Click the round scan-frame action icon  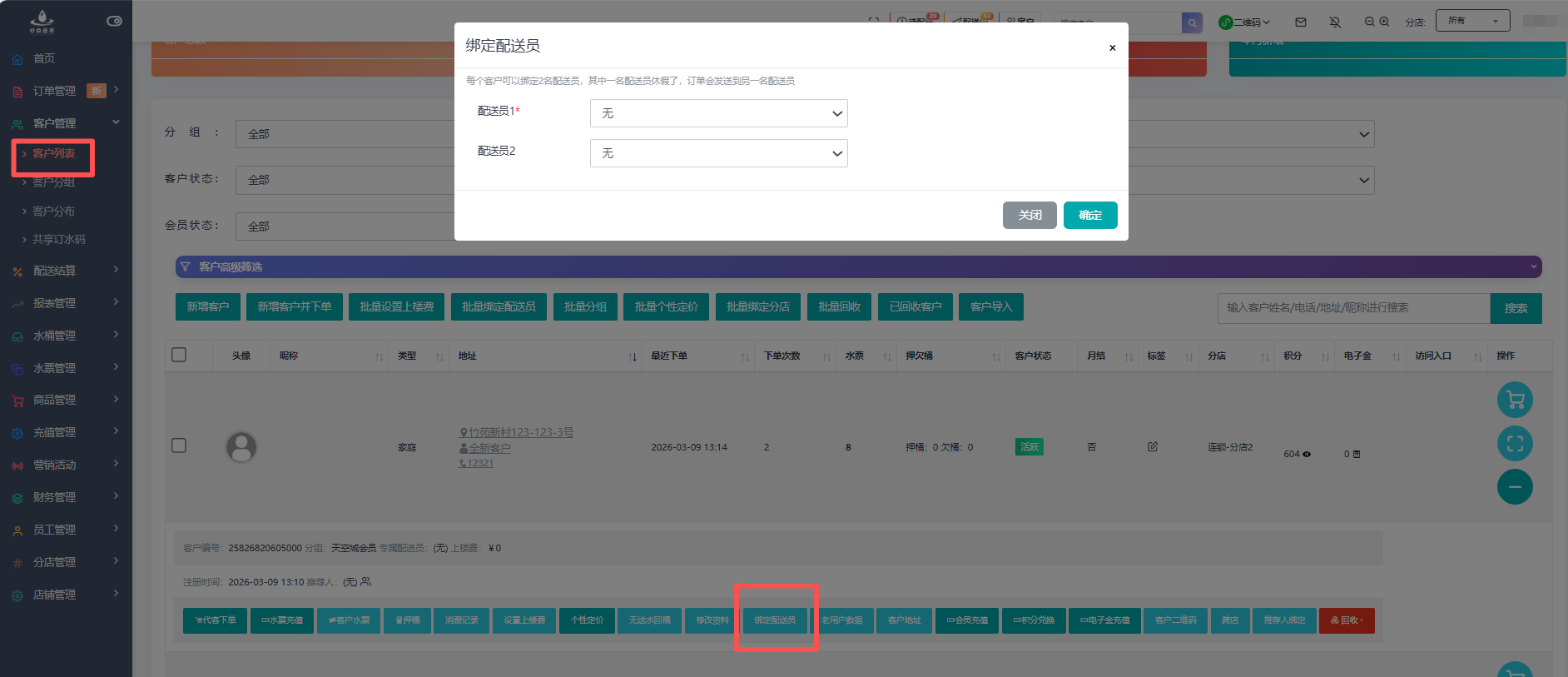pos(1515,444)
